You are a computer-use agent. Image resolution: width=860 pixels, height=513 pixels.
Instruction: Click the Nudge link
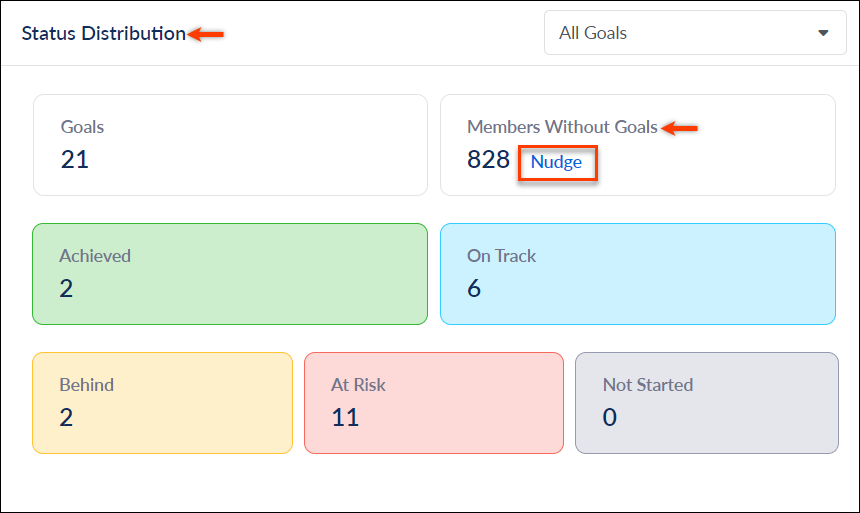(556, 162)
